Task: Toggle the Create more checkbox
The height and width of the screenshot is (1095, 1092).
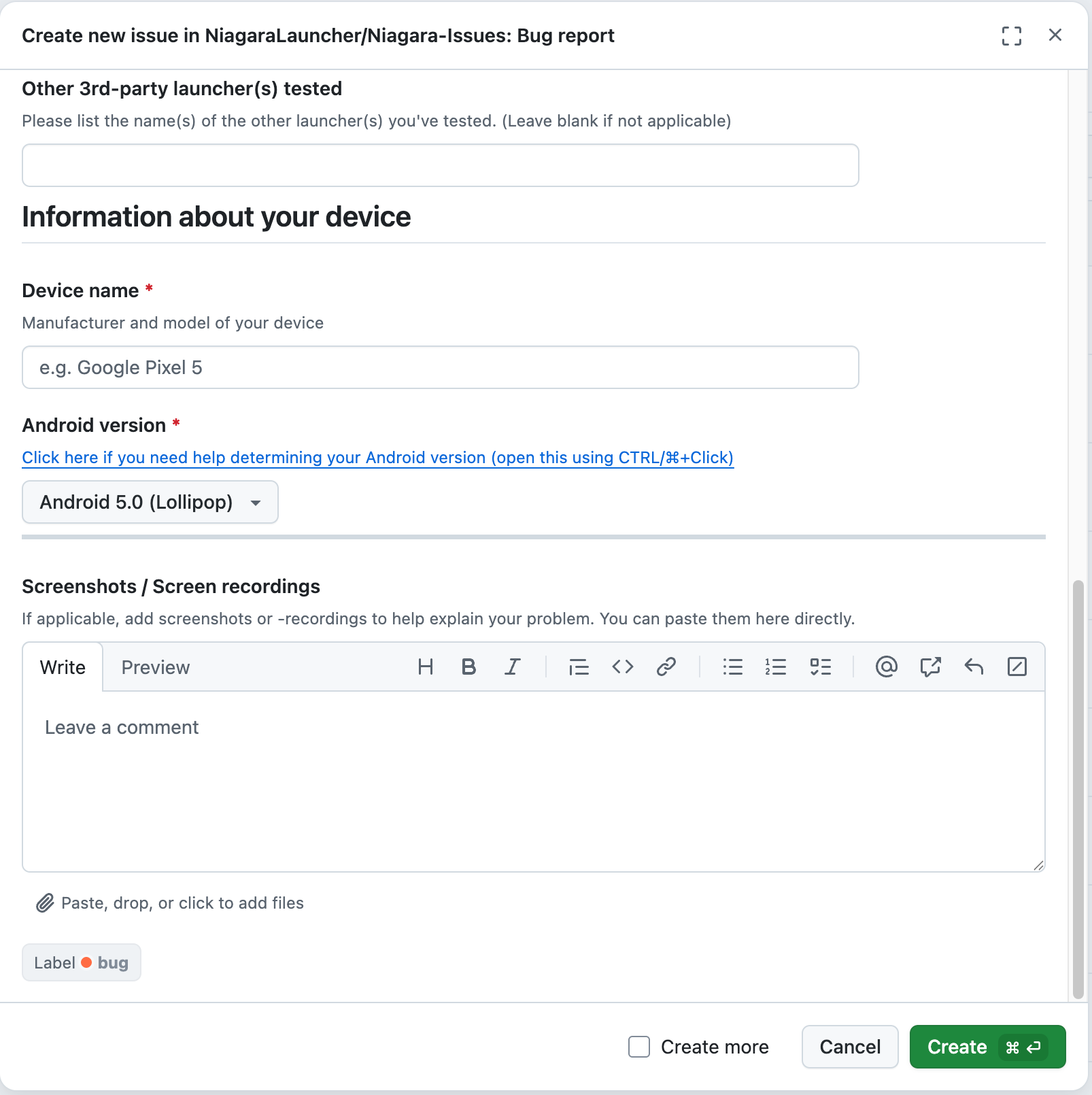Action: click(x=639, y=1047)
